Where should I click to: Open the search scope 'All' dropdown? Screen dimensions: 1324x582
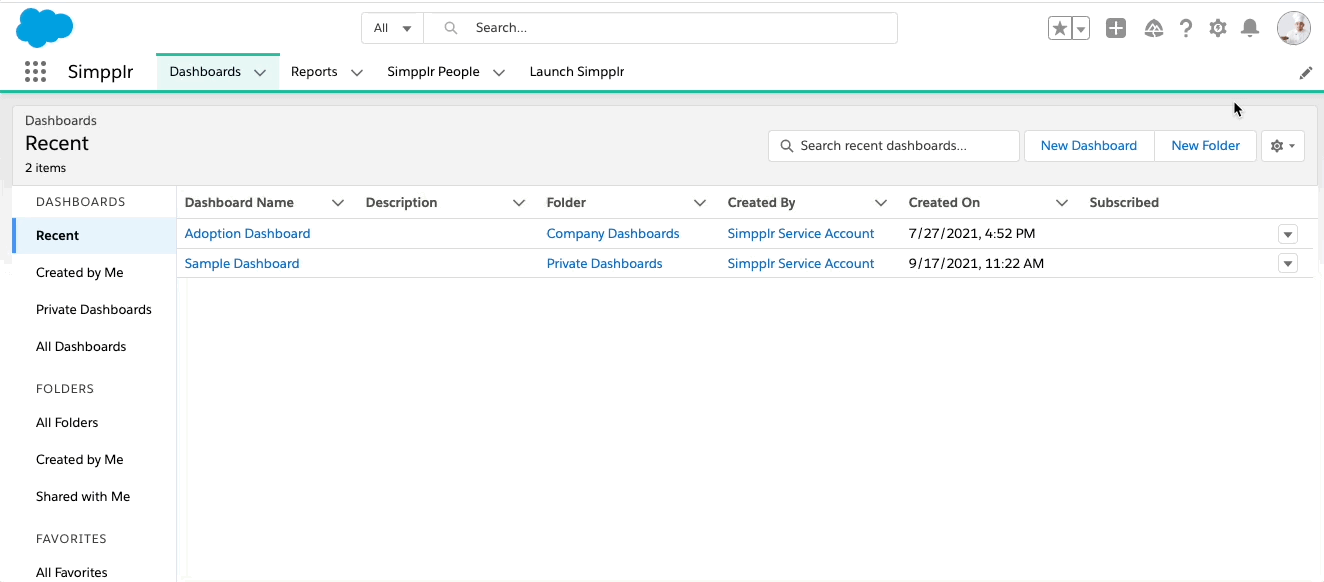coord(392,28)
